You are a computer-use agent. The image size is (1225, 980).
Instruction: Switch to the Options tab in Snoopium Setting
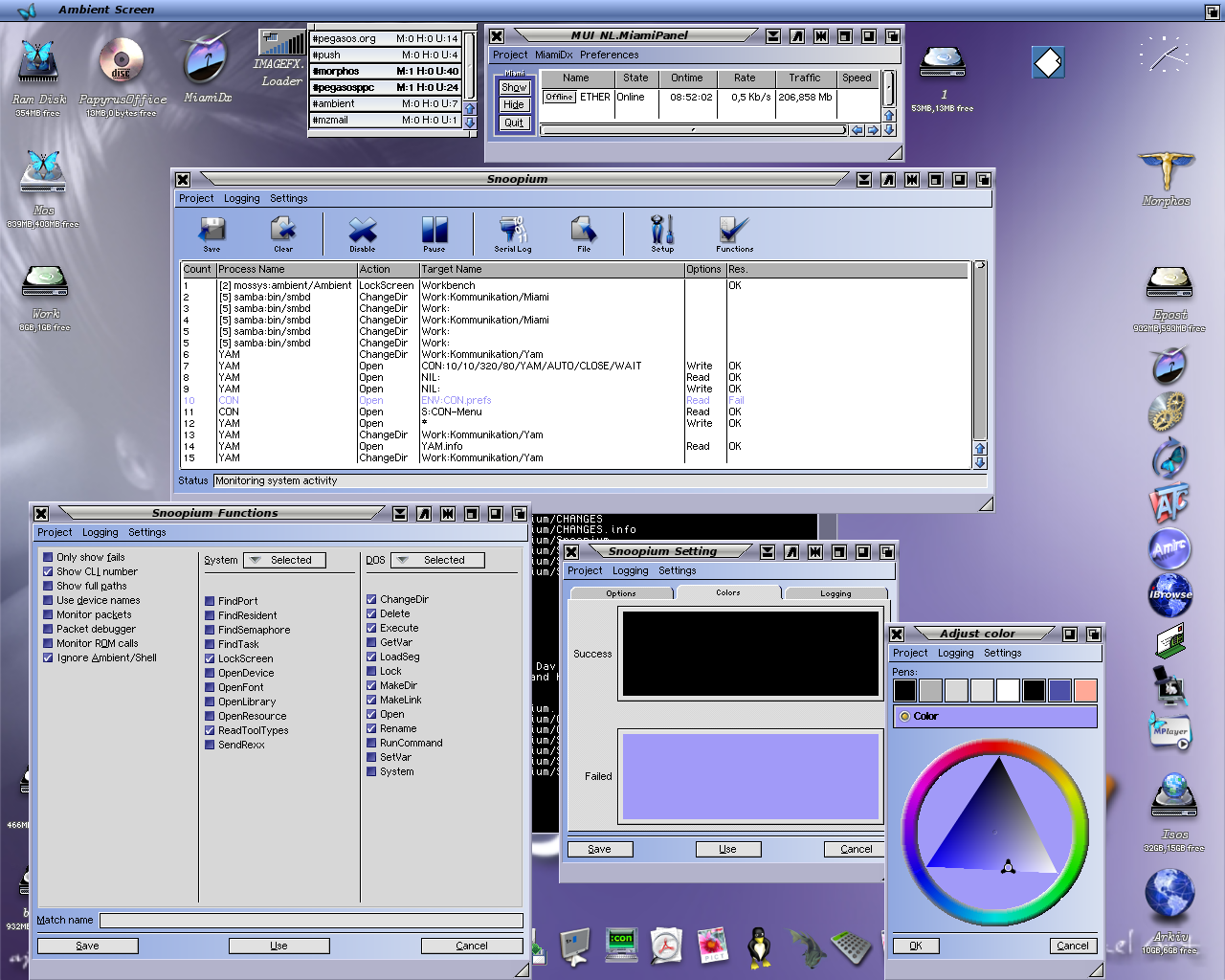[621, 593]
